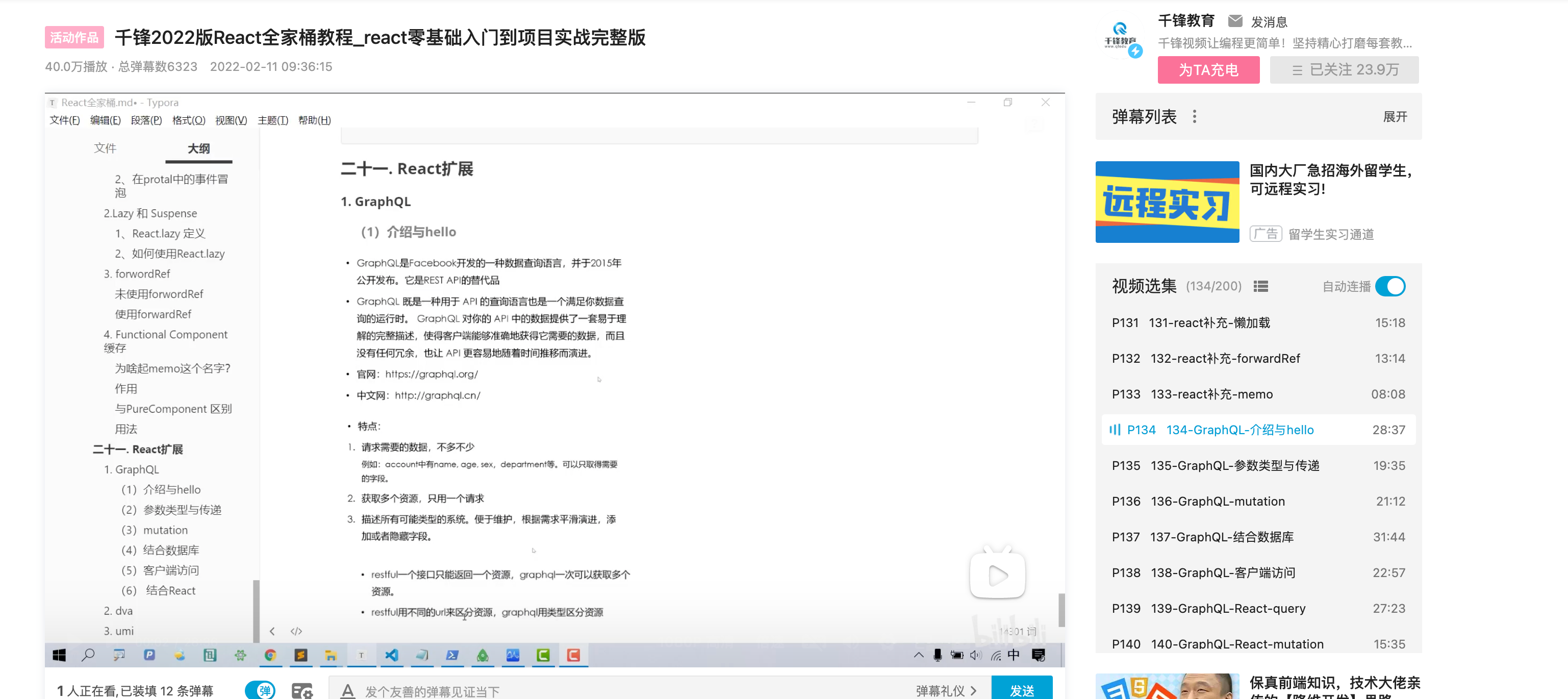Open the 段落(P) menu in Typora
The height and width of the screenshot is (699, 1568).
146,120
